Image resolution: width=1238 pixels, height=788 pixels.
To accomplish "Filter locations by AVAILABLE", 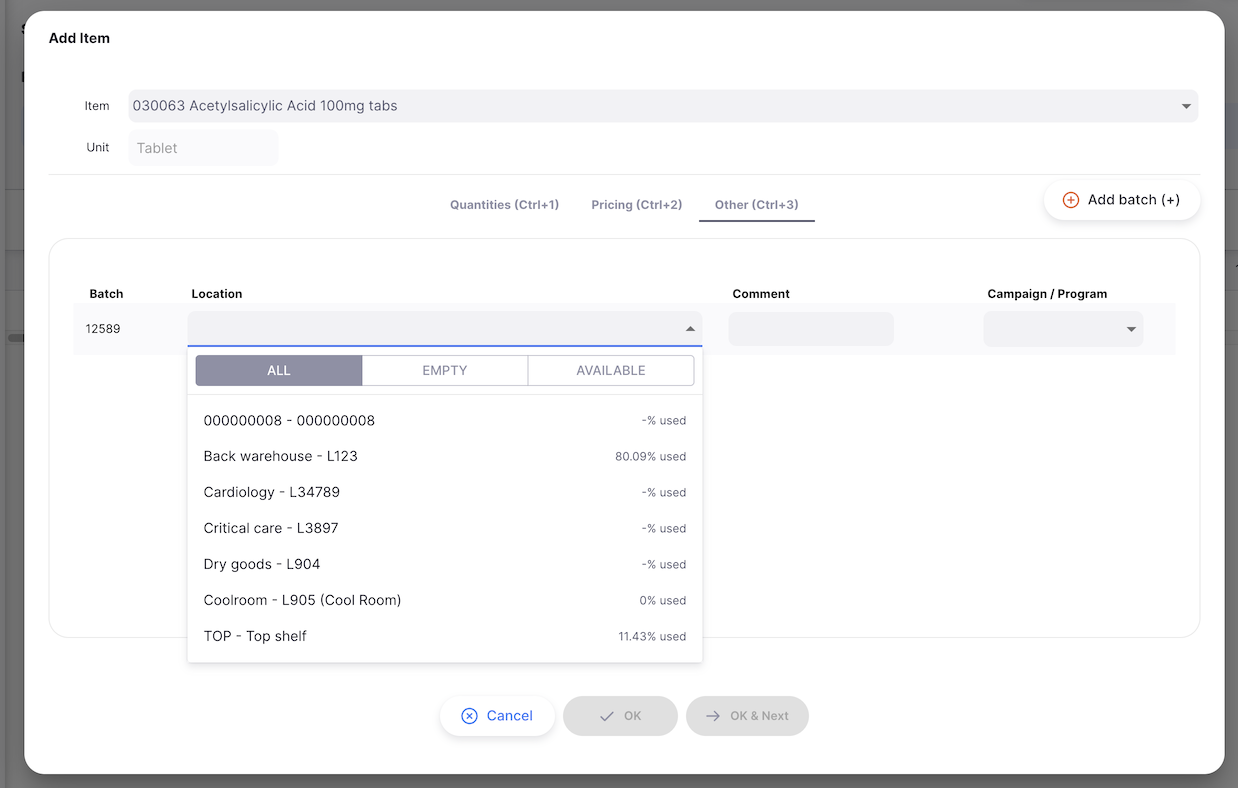I will point(611,370).
